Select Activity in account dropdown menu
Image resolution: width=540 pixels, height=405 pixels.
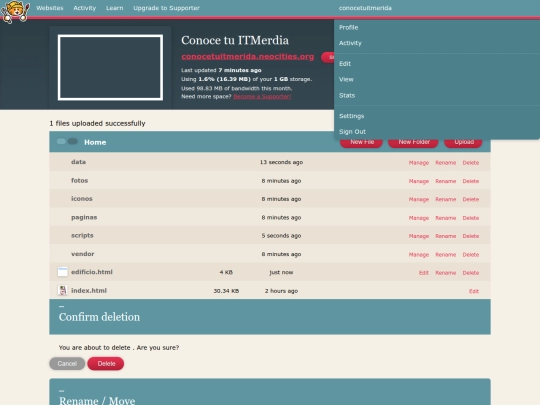(350, 43)
